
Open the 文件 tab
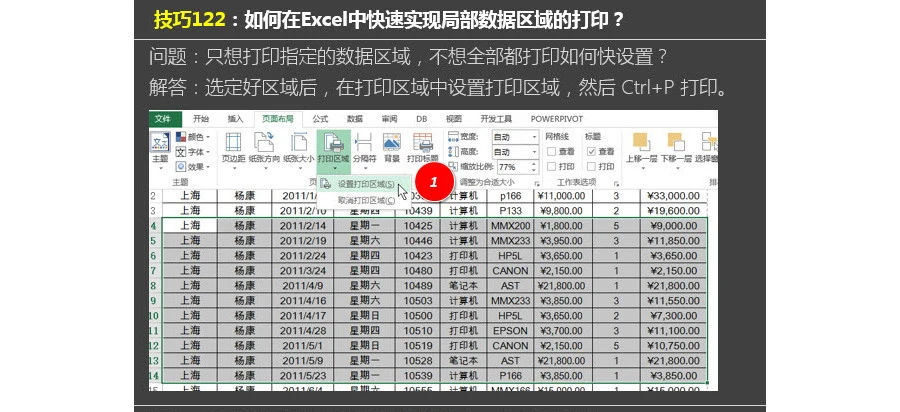(164, 119)
